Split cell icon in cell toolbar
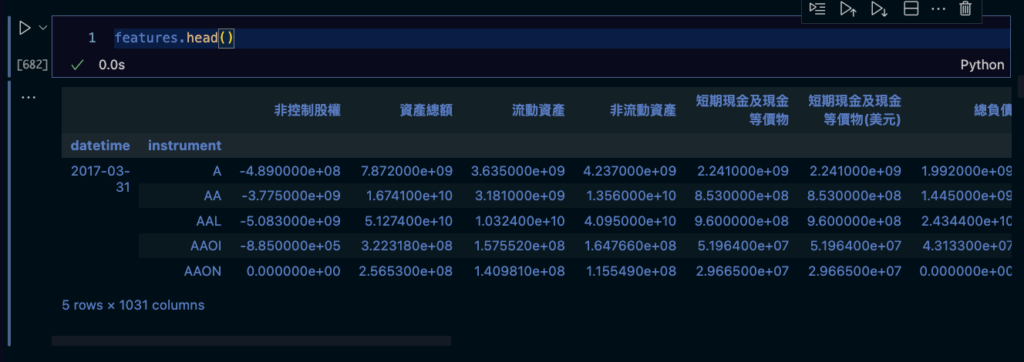The width and height of the screenshot is (1024, 362). [911, 8]
